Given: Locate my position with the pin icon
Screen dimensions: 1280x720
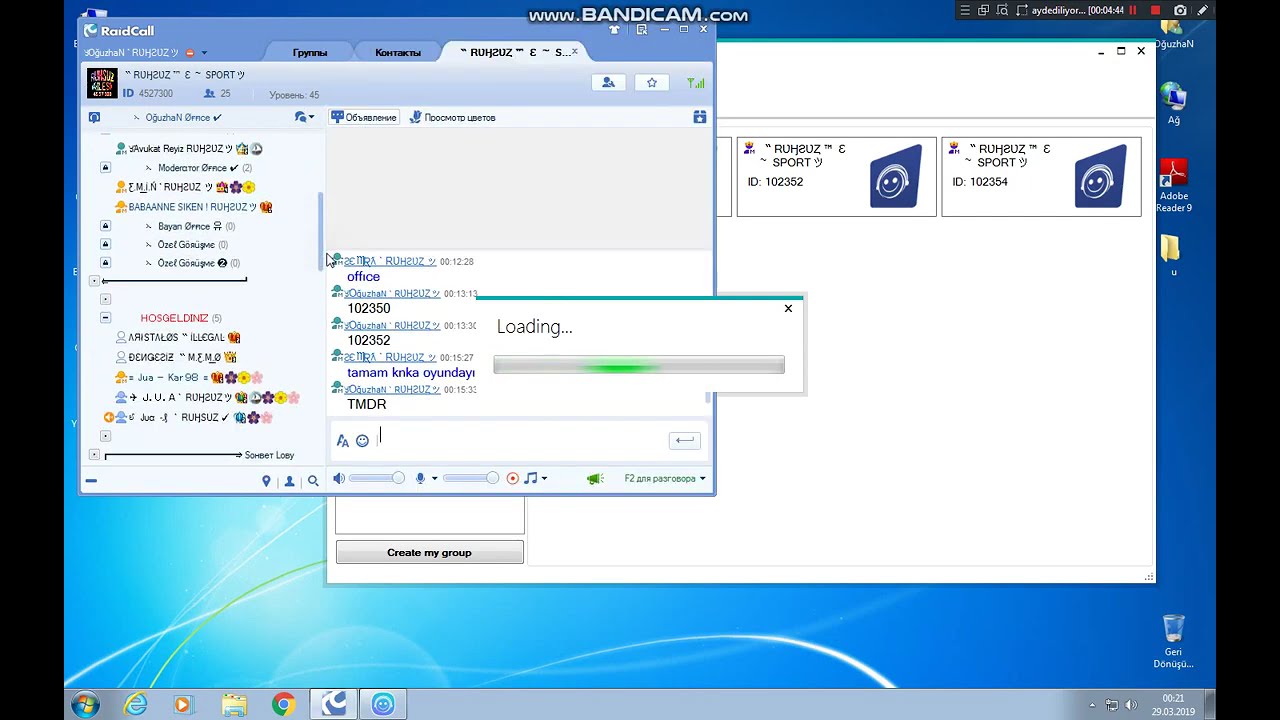Looking at the screenshot, I should (266, 481).
